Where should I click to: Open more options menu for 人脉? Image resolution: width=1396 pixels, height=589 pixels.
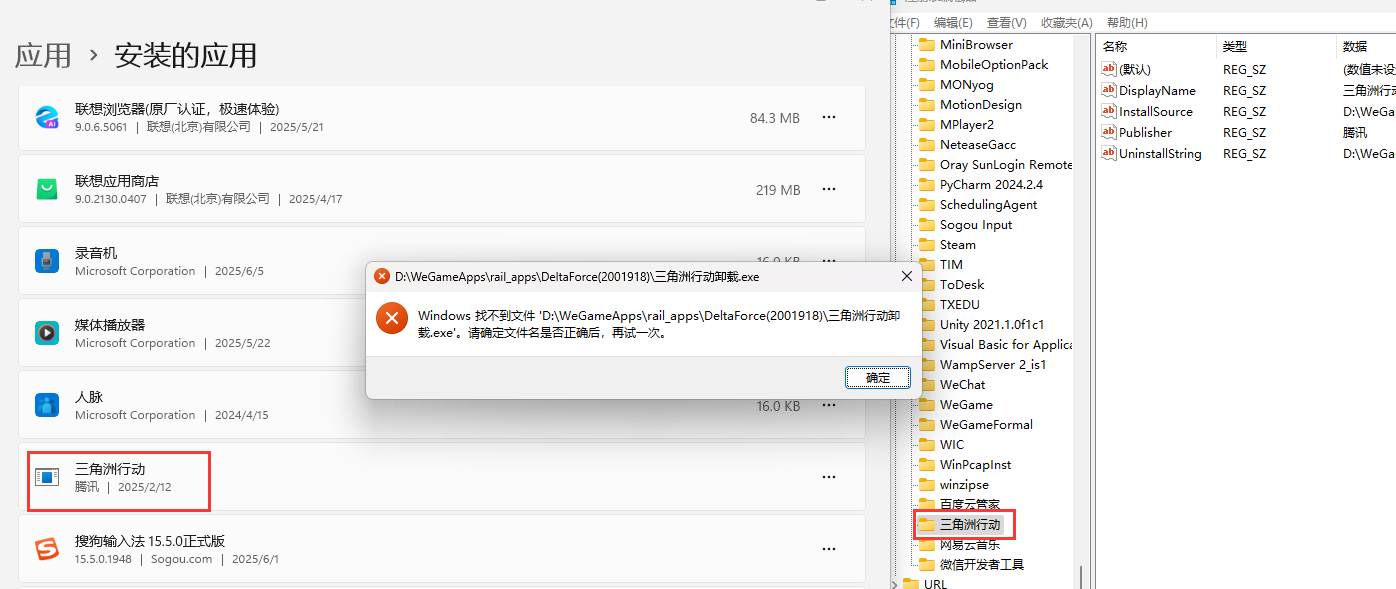tap(829, 405)
